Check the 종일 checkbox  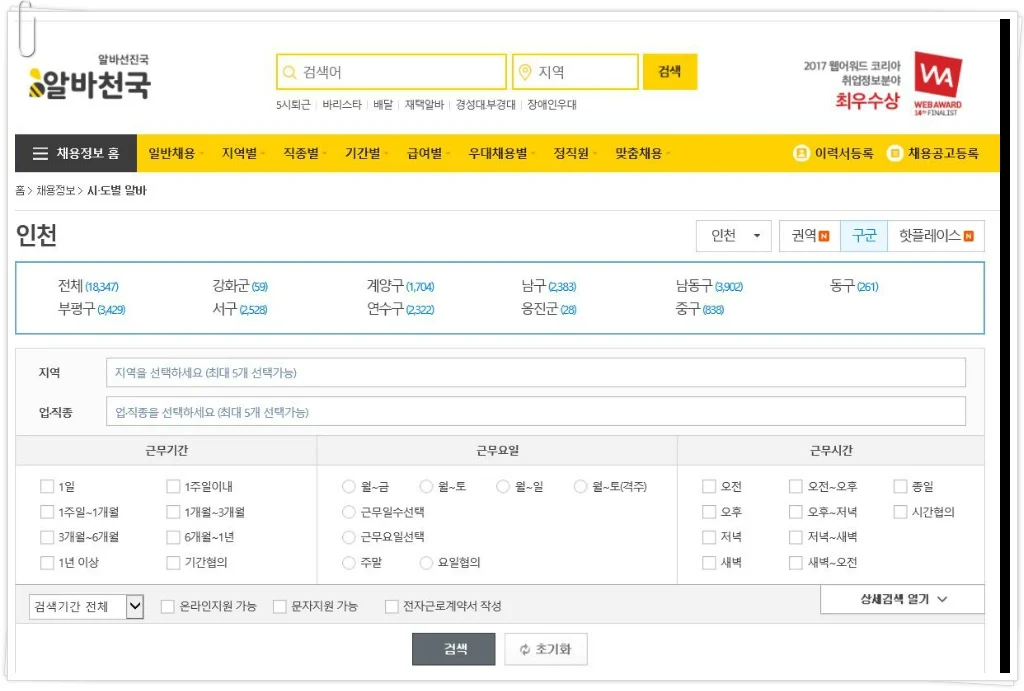point(900,487)
